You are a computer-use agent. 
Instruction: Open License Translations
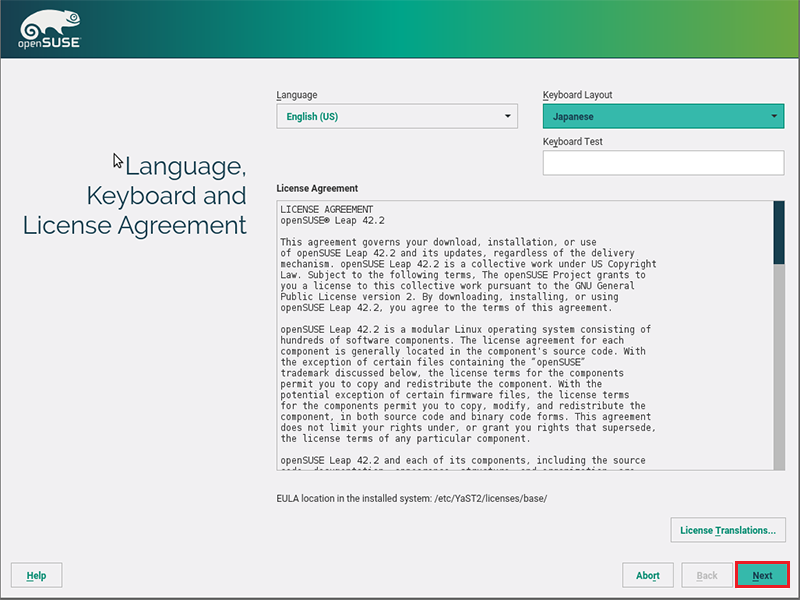(727, 530)
